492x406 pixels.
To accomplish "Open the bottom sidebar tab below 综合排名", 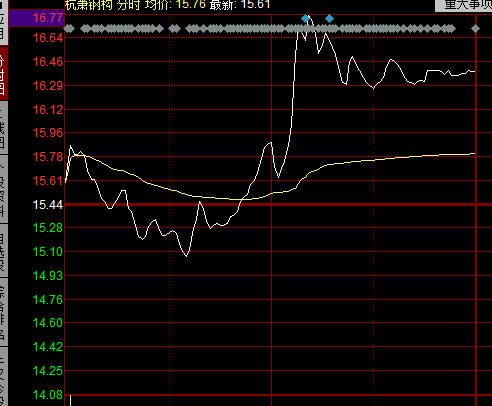I will pyautogui.click(x=4, y=377).
